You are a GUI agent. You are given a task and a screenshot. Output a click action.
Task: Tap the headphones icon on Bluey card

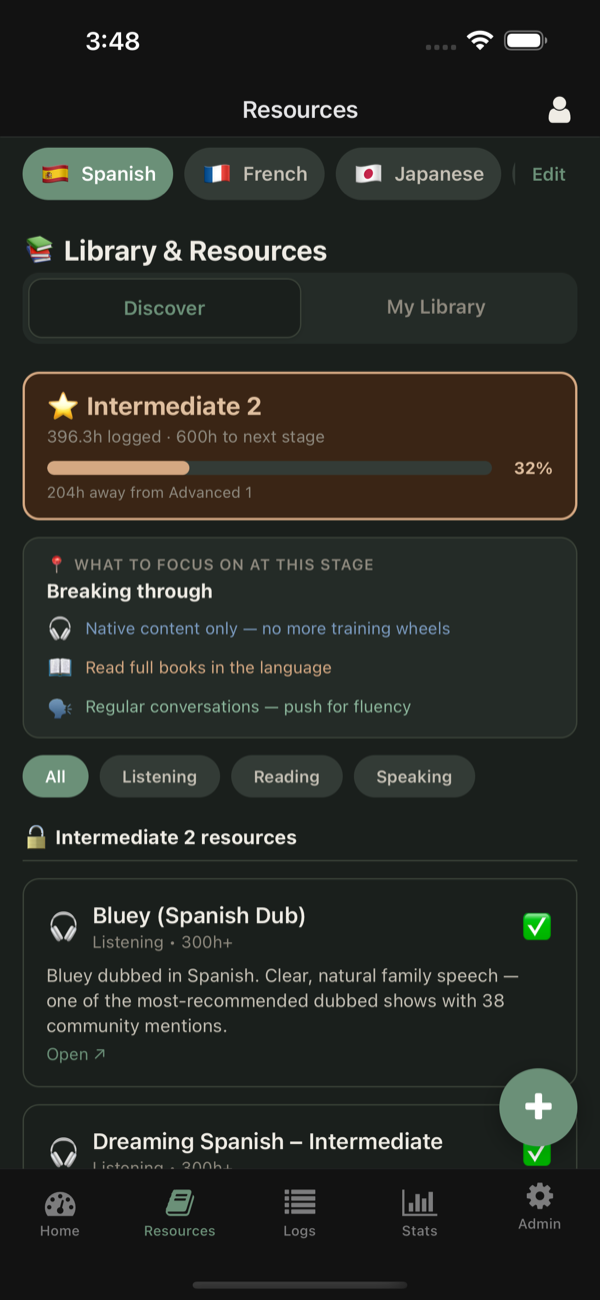63,927
